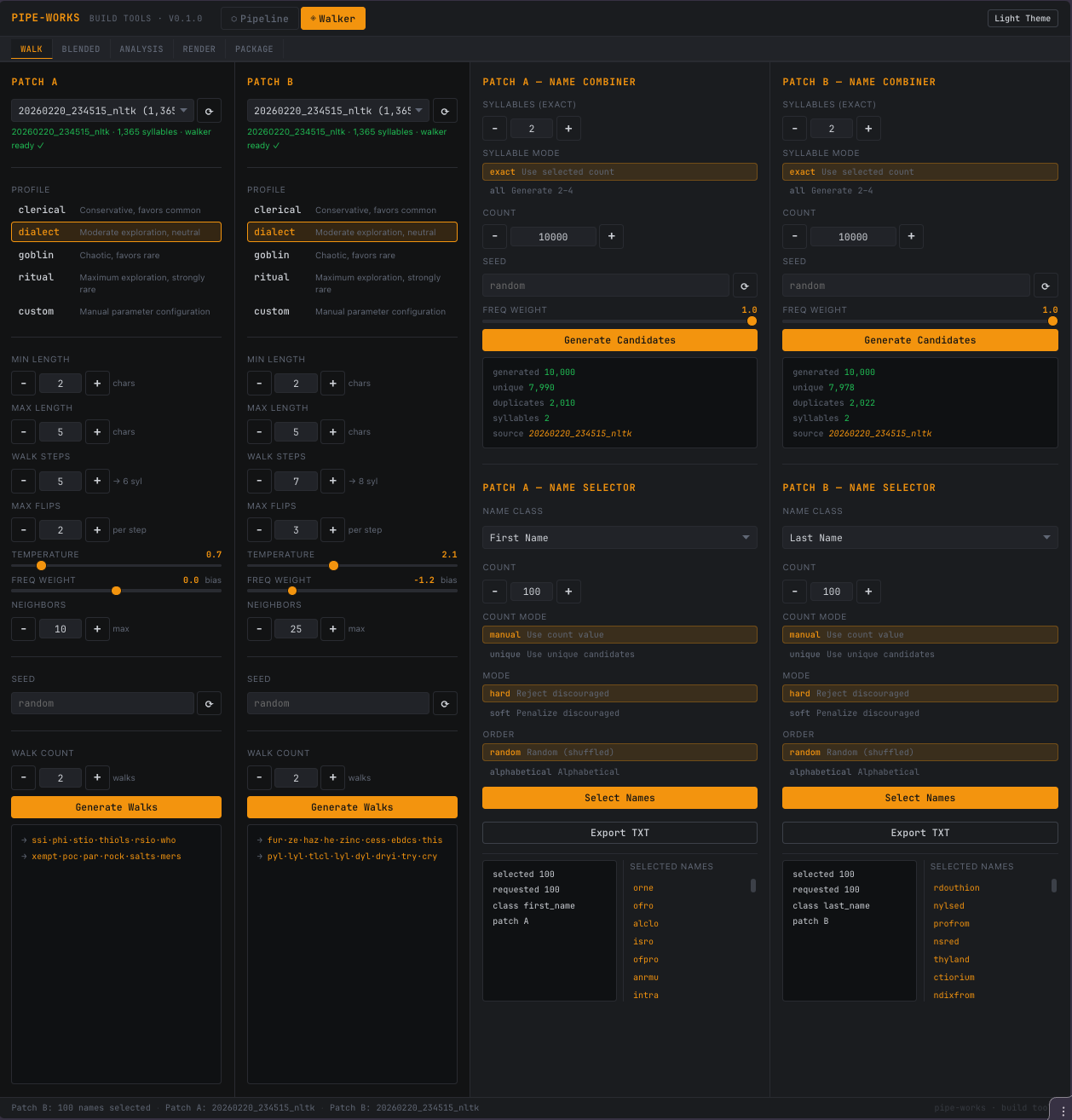The height and width of the screenshot is (1120, 1072).
Task: Select clerical profile in Patch A
Action: 116,210
